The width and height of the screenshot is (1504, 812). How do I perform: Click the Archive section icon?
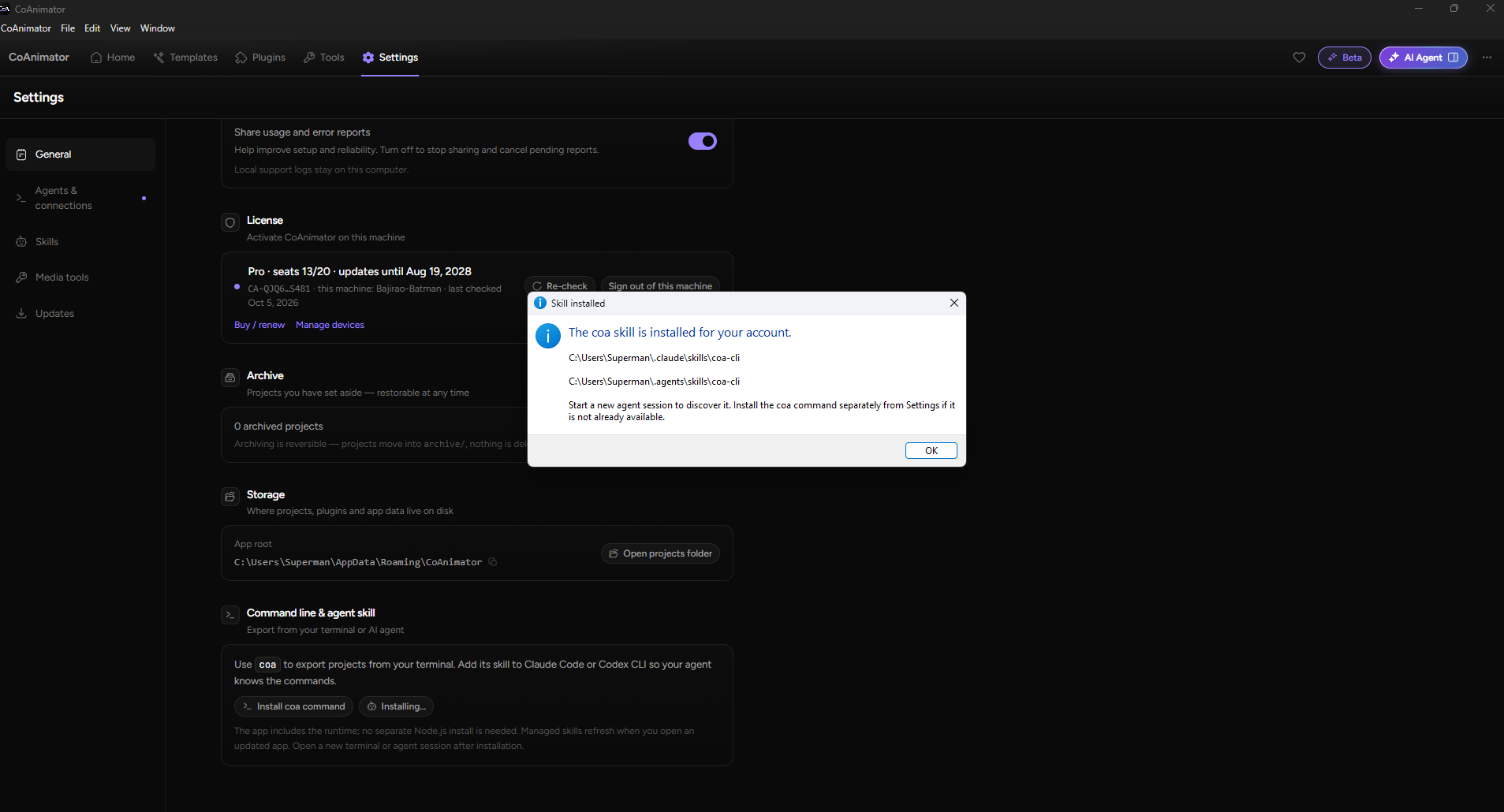(230, 378)
